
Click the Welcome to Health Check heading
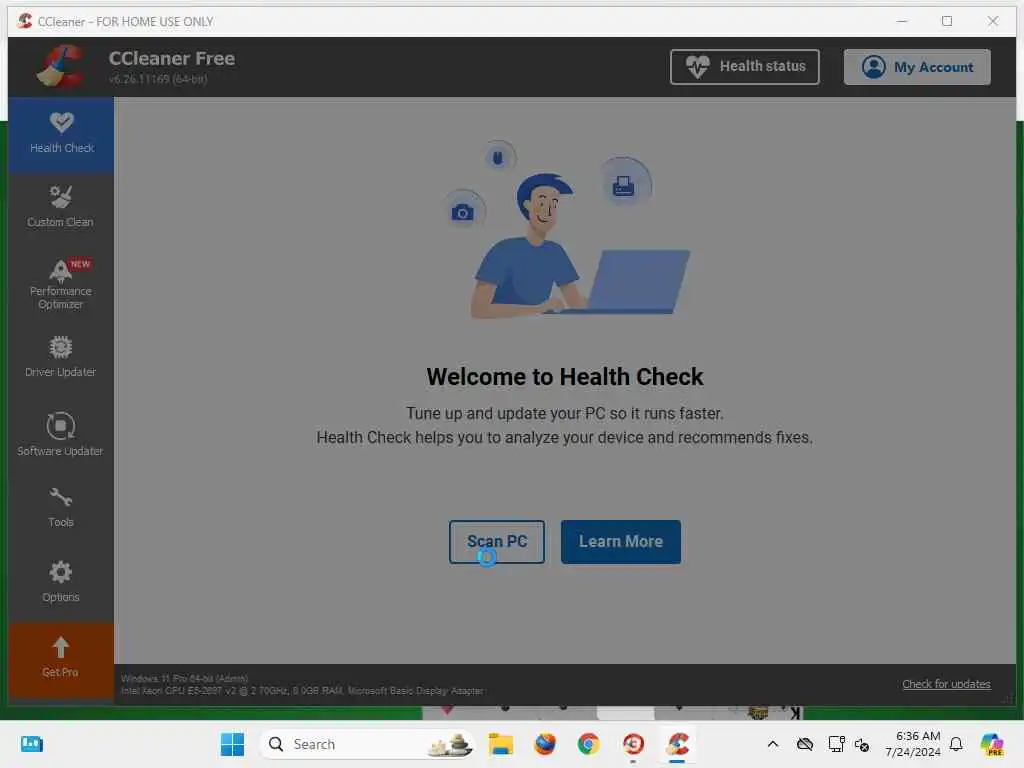click(x=565, y=377)
